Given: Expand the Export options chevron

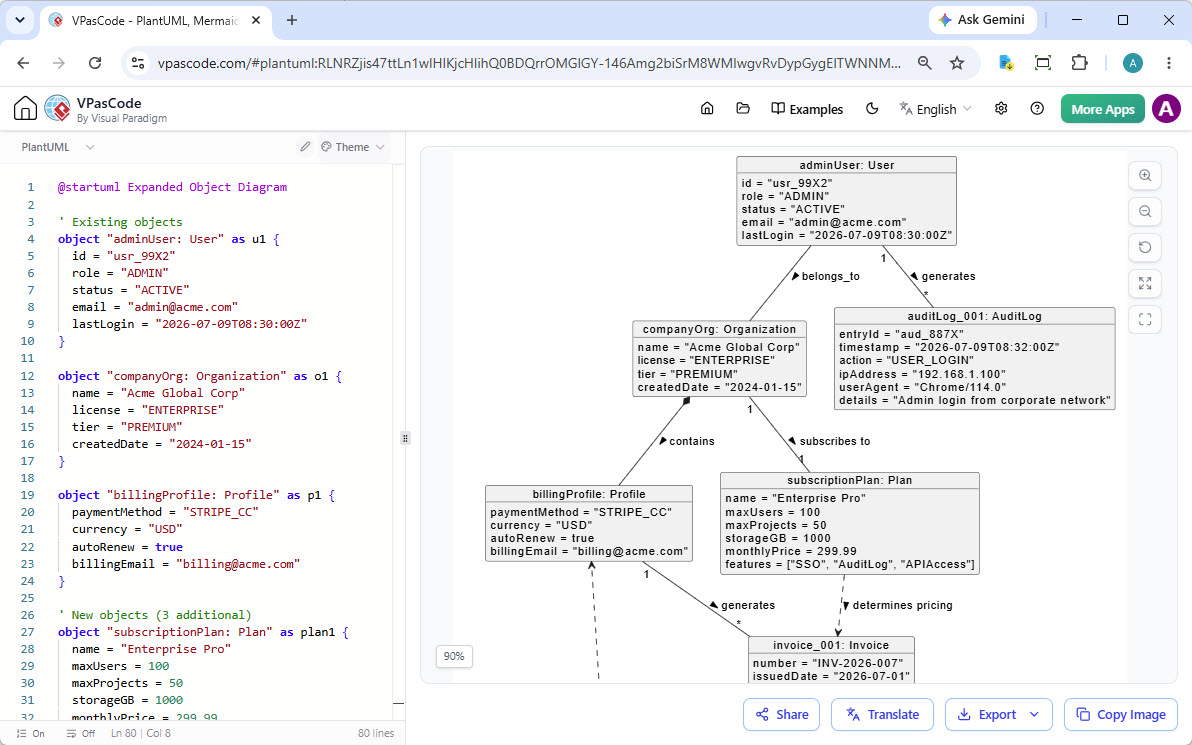Looking at the screenshot, I should (1034, 715).
